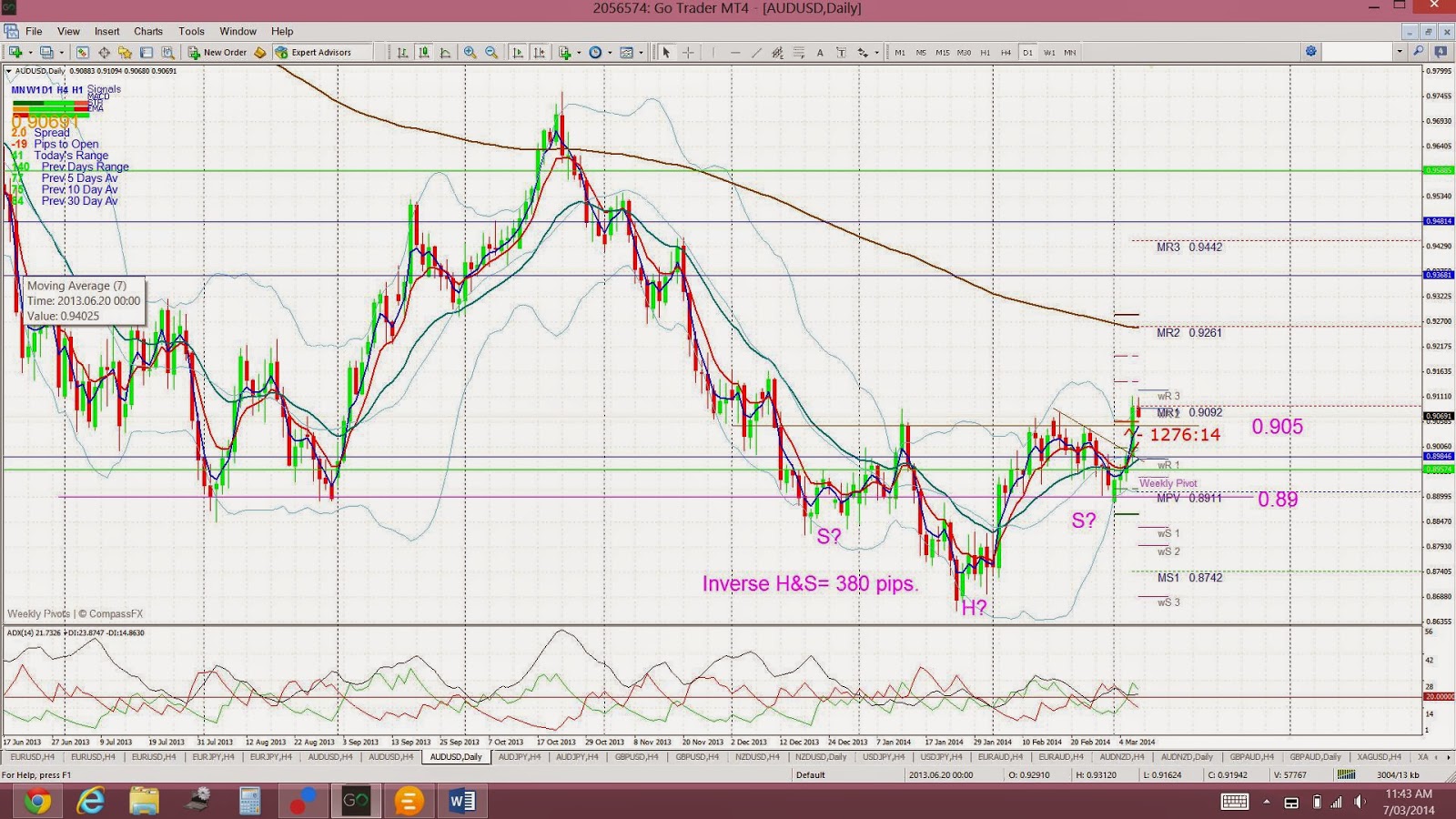Switch chart to candlestick display mode

(424, 52)
